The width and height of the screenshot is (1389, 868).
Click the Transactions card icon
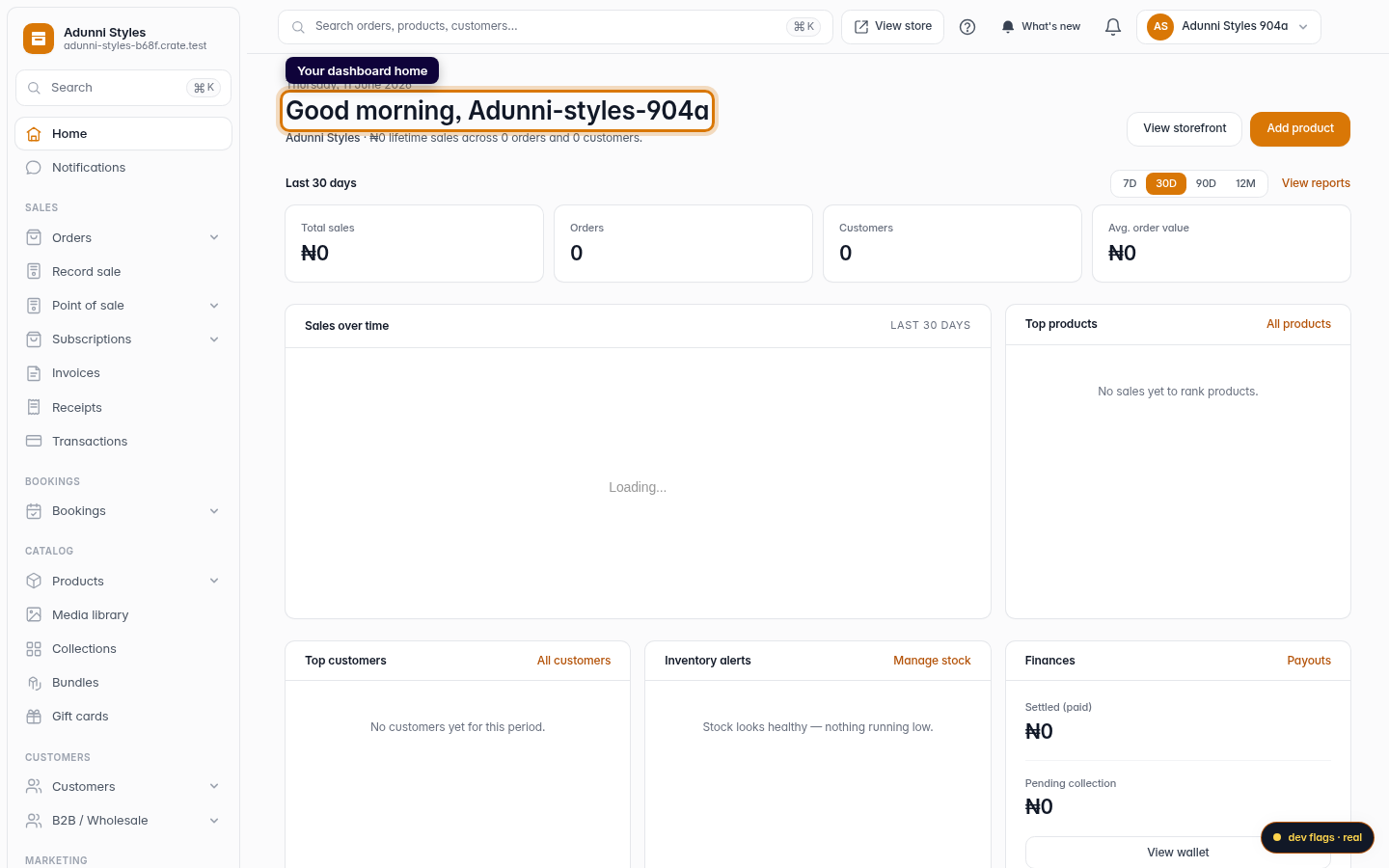[34, 441]
